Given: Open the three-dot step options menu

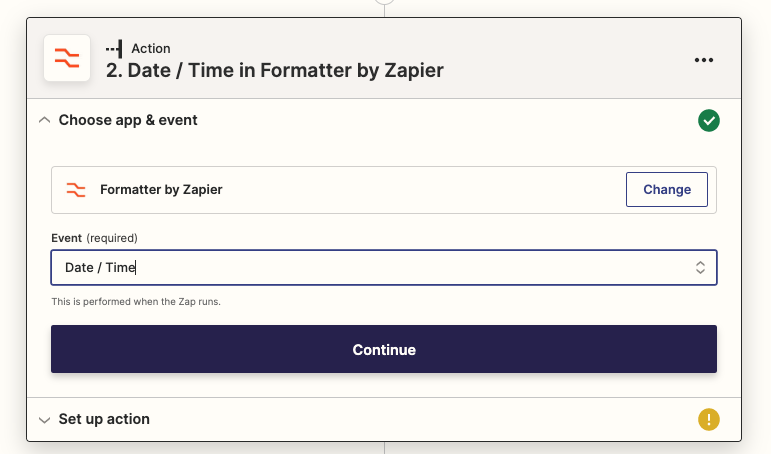Looking at the screenshot, I should click(x=704, y=60).
